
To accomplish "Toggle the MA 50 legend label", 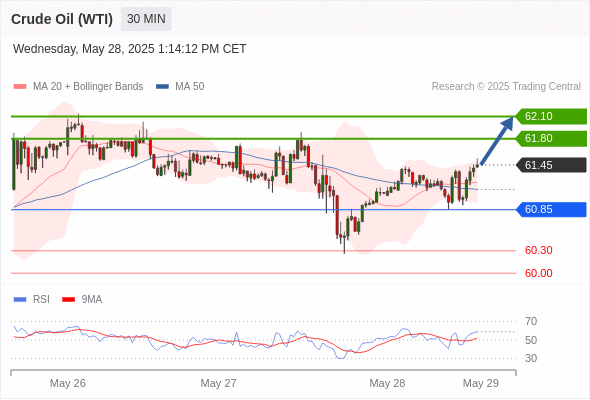I will point(190,87).
